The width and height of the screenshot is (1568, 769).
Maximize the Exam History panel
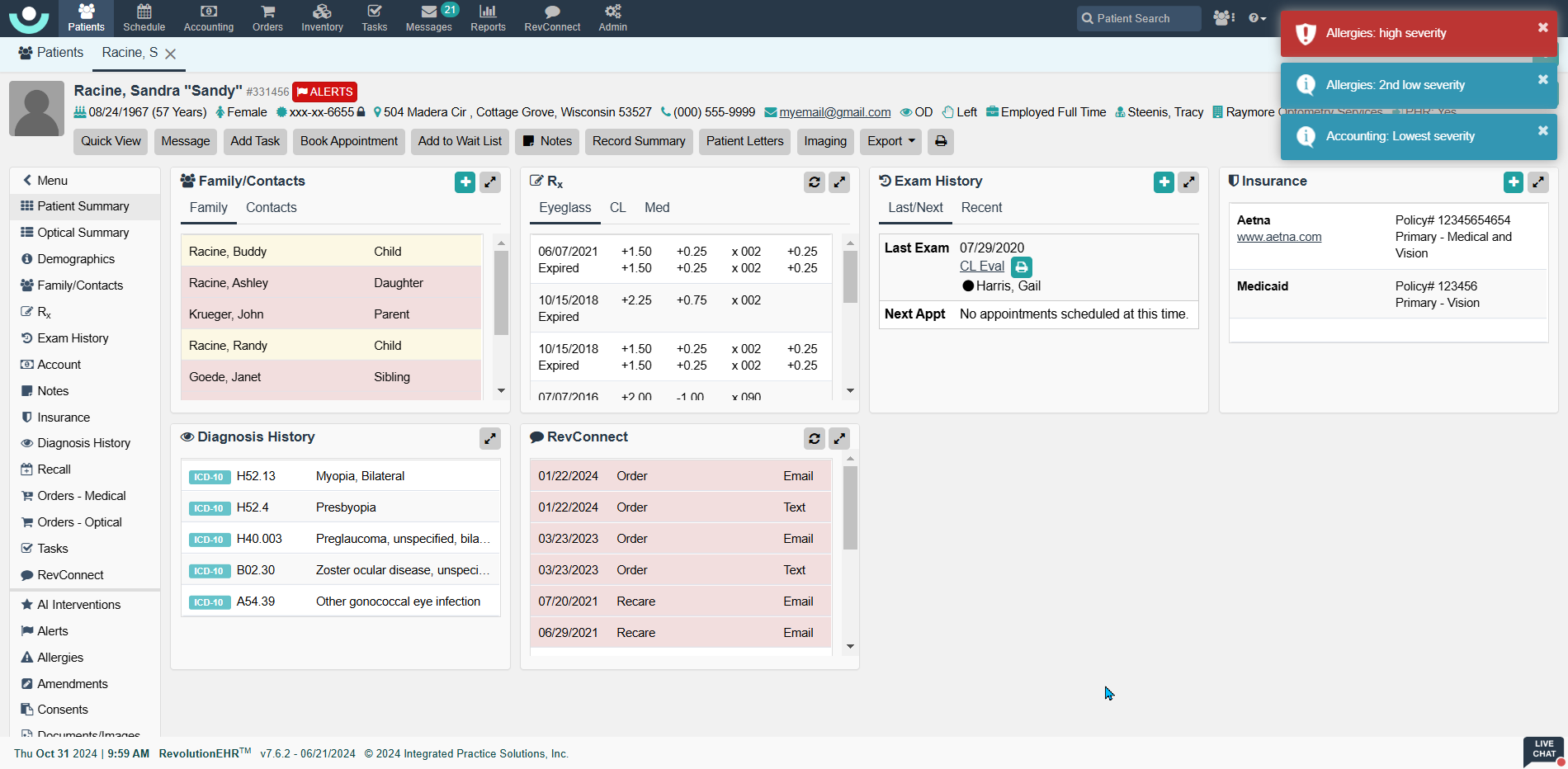(x=1188, y=182)
